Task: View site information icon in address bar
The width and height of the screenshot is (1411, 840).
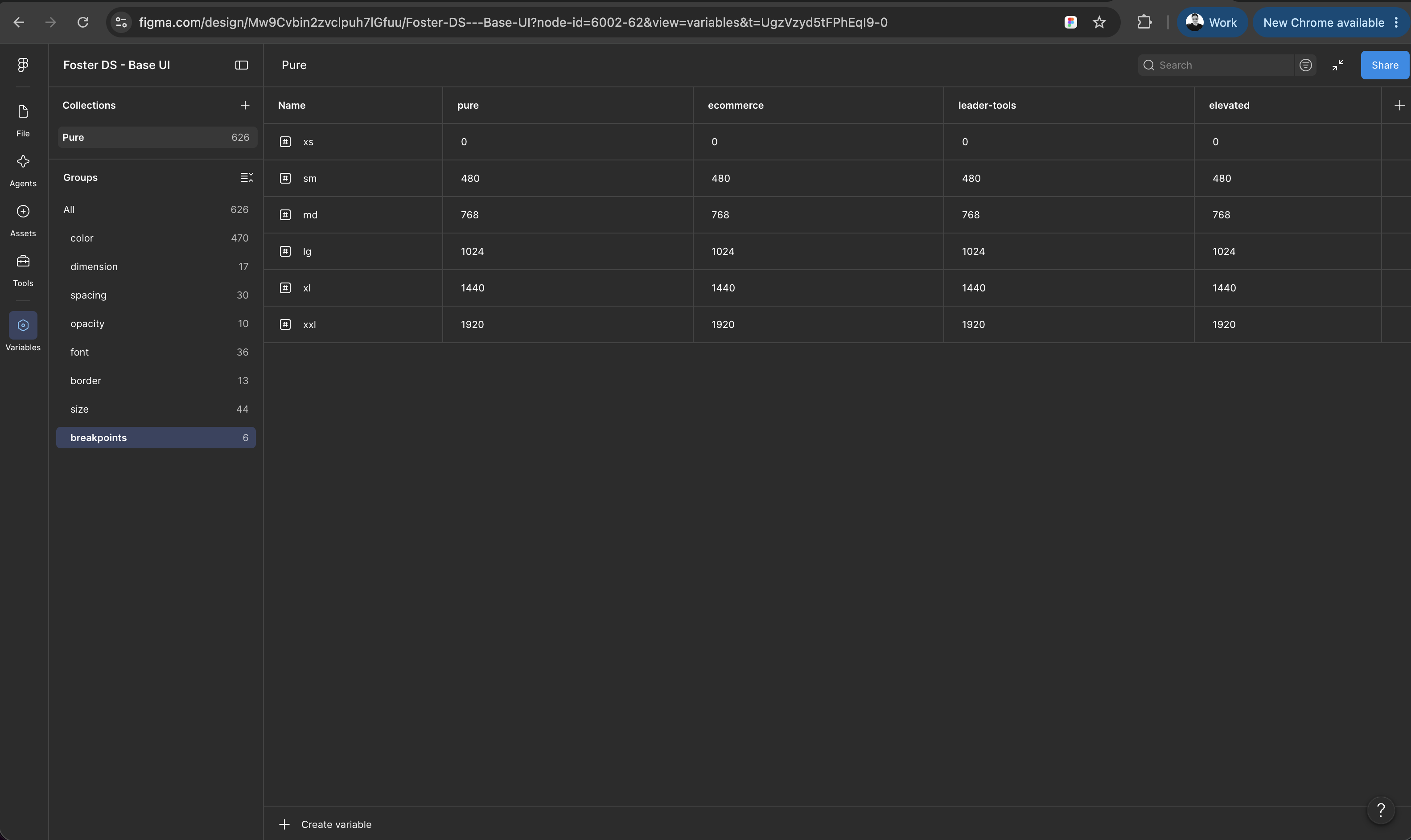Action: tap(121, 23)
